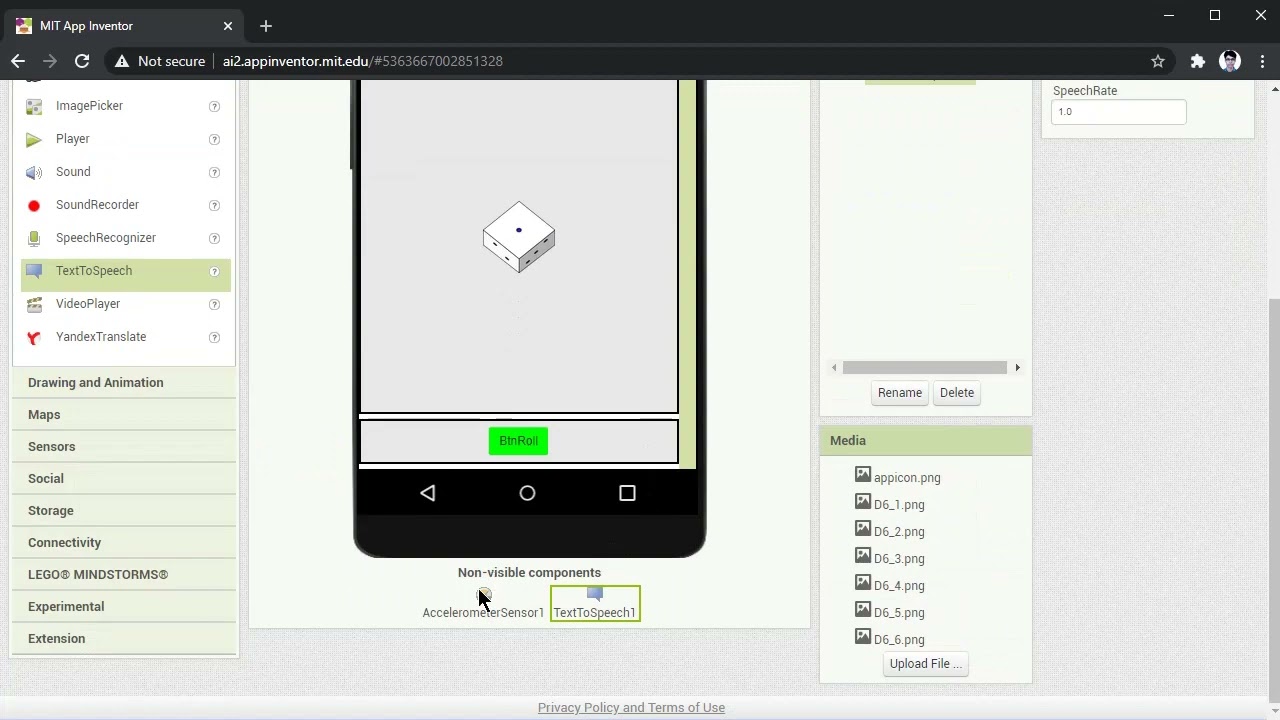Click the Media panel header
Screen dimensions: 1280x720
click(x=926, y=441)
